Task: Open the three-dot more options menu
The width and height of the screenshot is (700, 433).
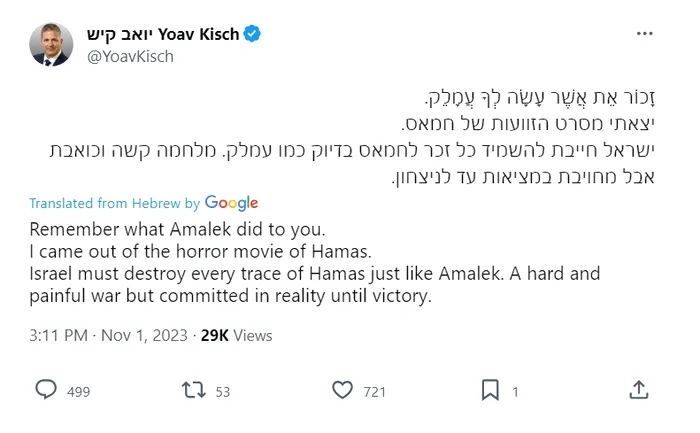Action: pos(644,33)
